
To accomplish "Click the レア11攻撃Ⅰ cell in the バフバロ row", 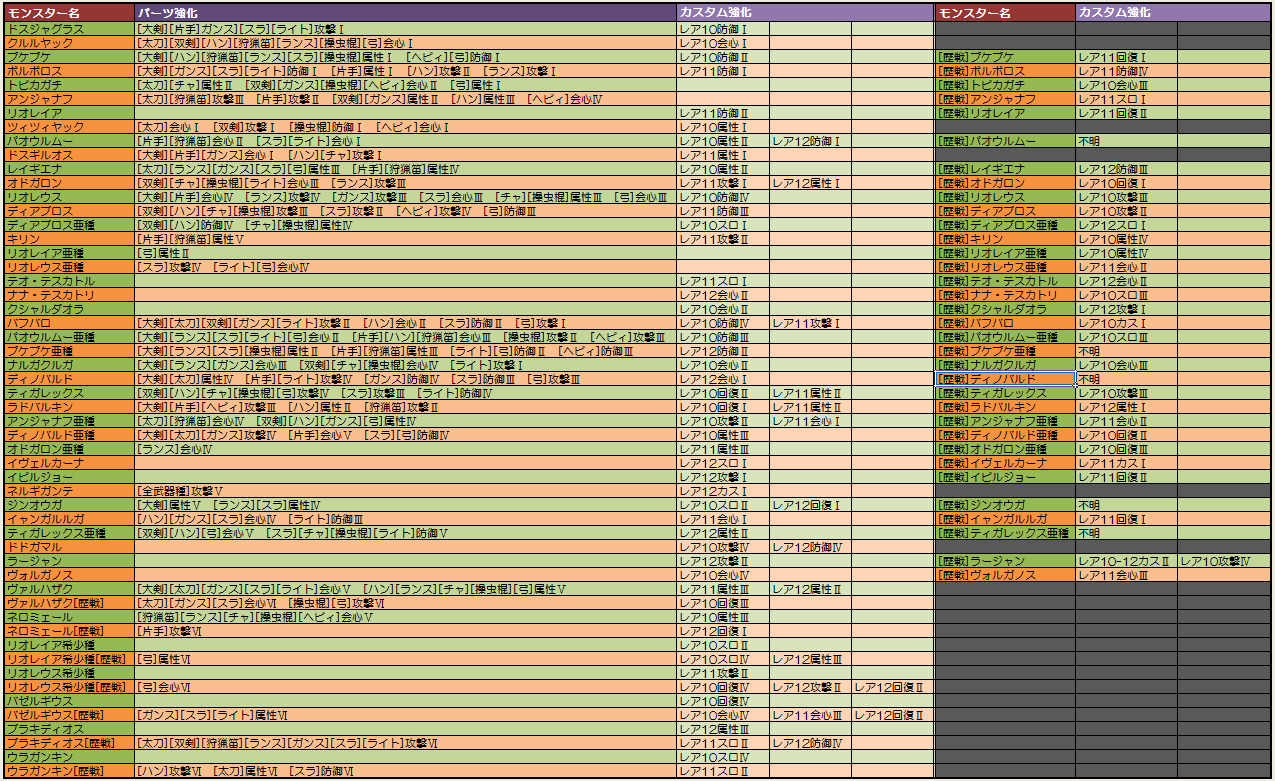I will pos(810,323).
